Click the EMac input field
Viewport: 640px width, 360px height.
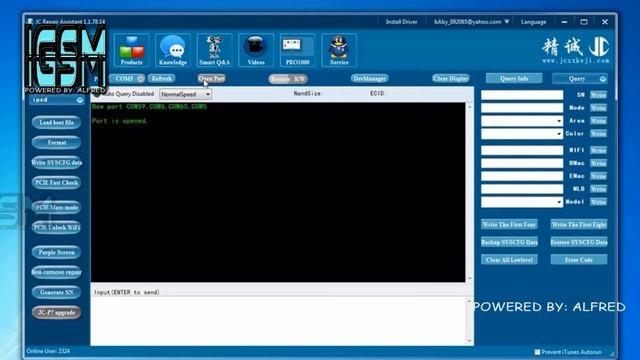click(x=522, y=176)
